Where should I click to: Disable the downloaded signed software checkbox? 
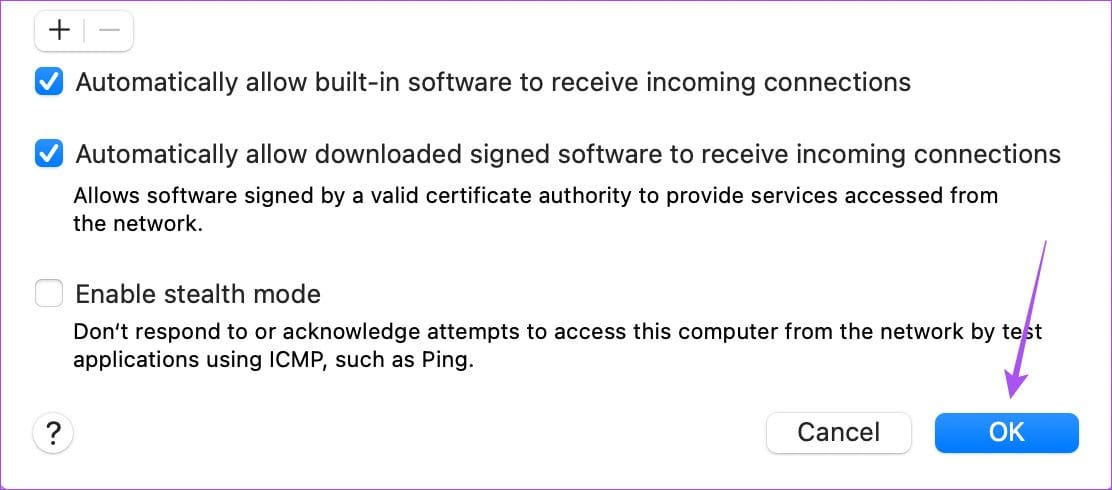[49, 154]
